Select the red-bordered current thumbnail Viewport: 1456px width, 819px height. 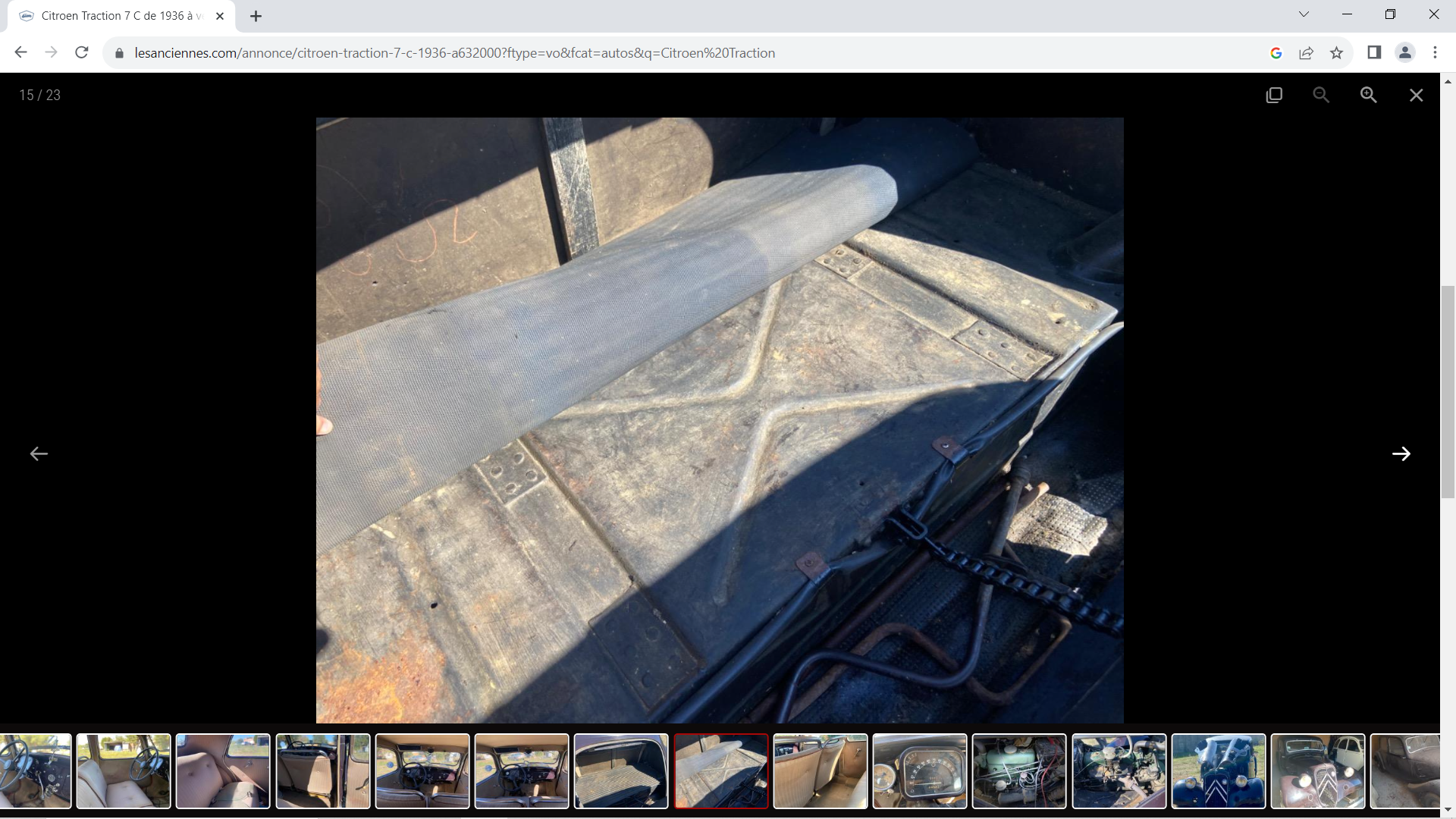click(721, 770)
